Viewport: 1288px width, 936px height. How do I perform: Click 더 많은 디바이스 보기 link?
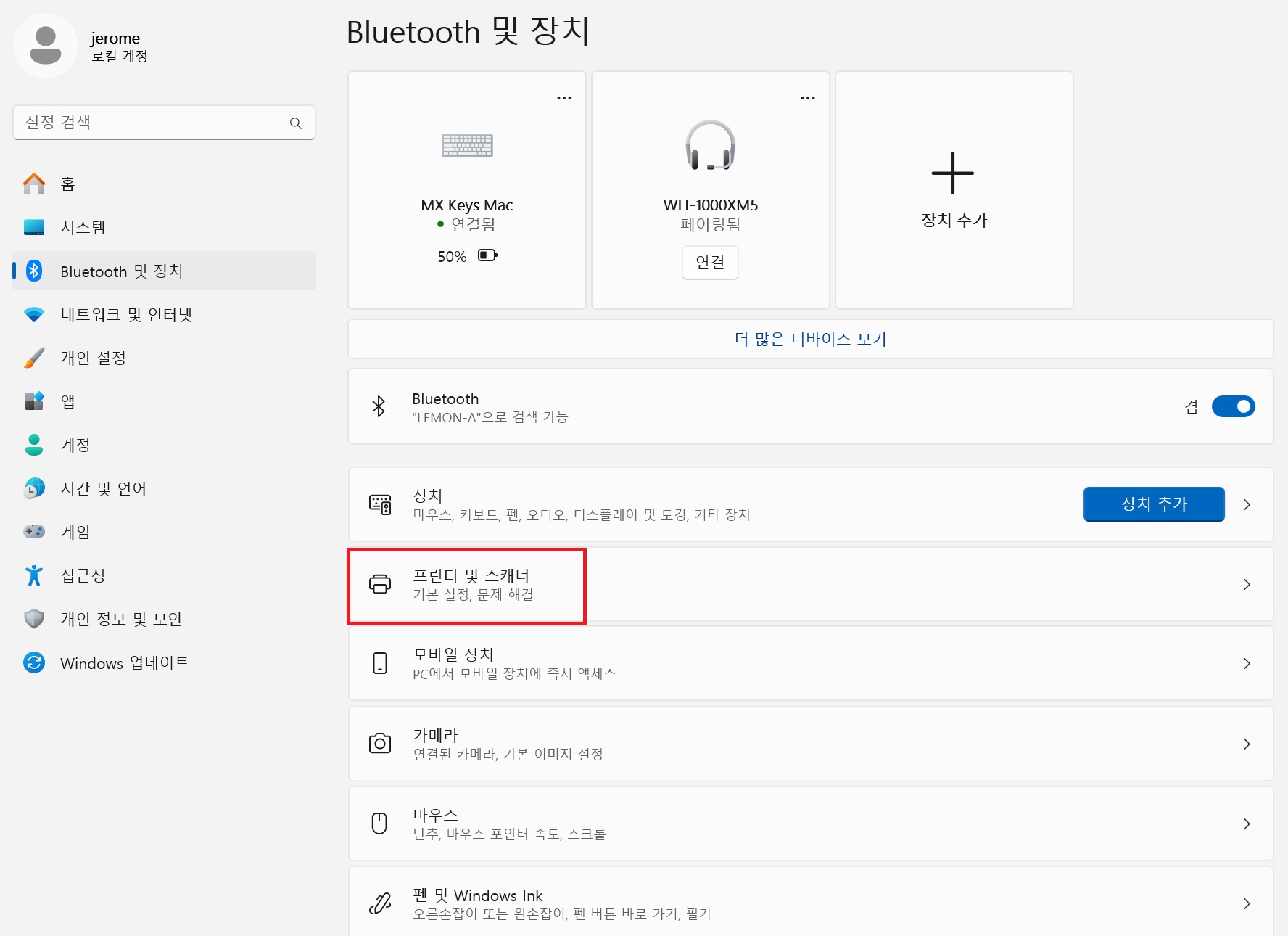[810, 339]
